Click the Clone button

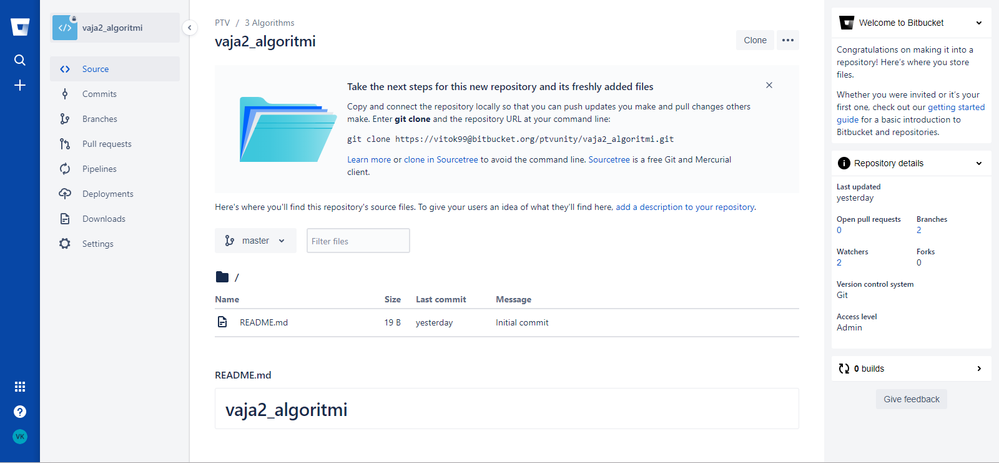pos(755,40)
